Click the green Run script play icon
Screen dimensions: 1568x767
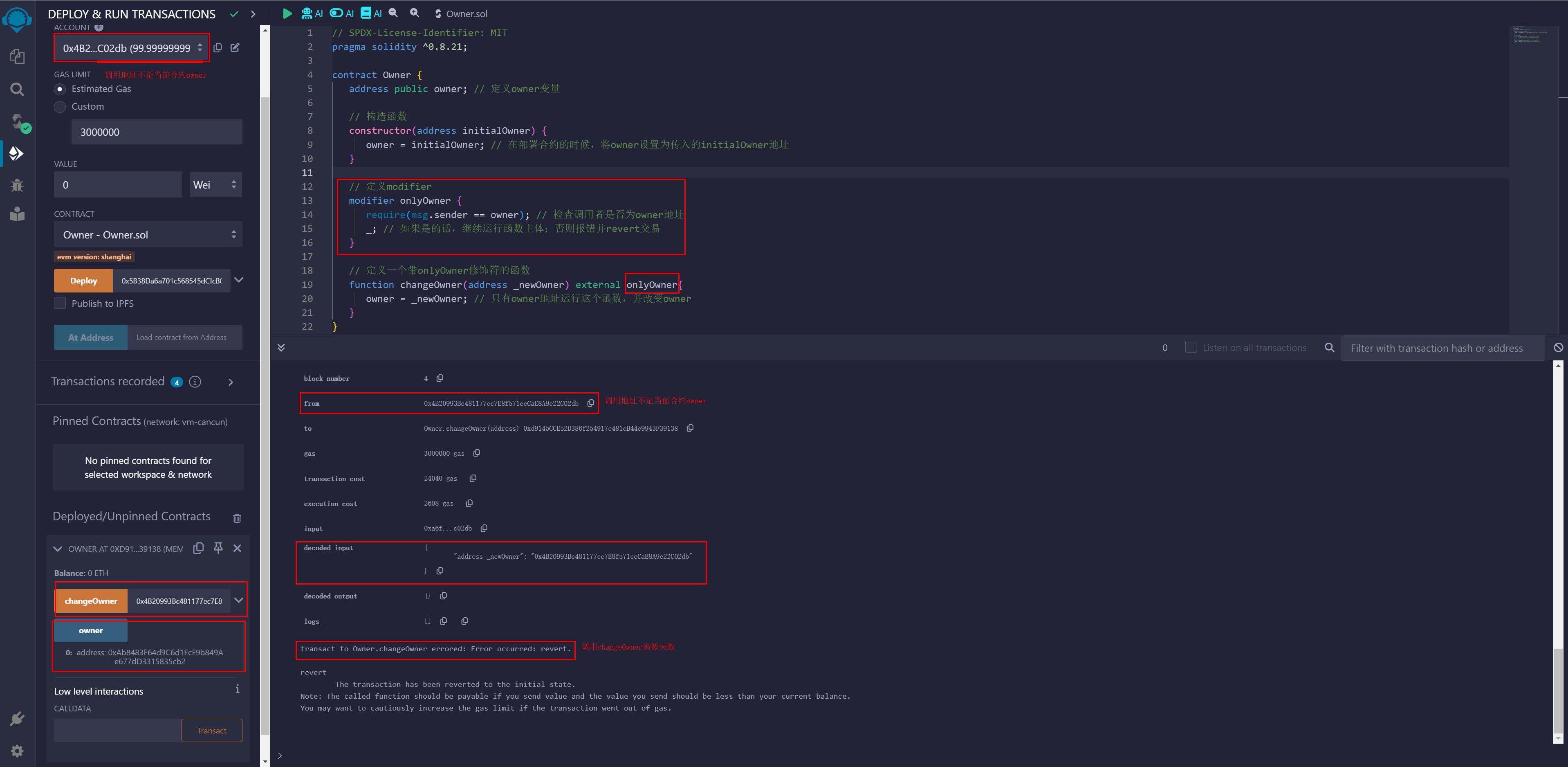[x=287, y=13]
